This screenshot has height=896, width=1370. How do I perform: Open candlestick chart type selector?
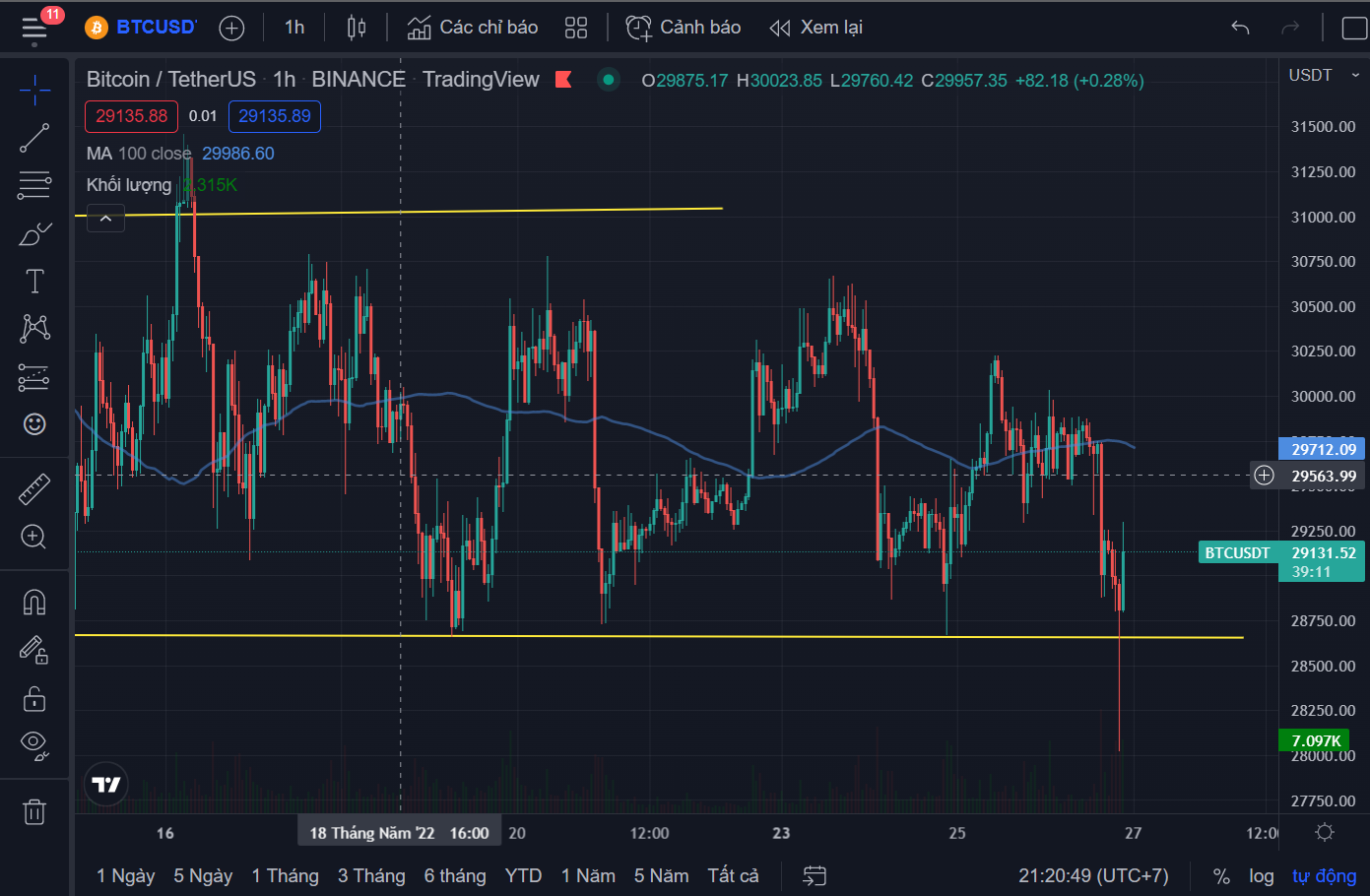[x=357, y=28]
